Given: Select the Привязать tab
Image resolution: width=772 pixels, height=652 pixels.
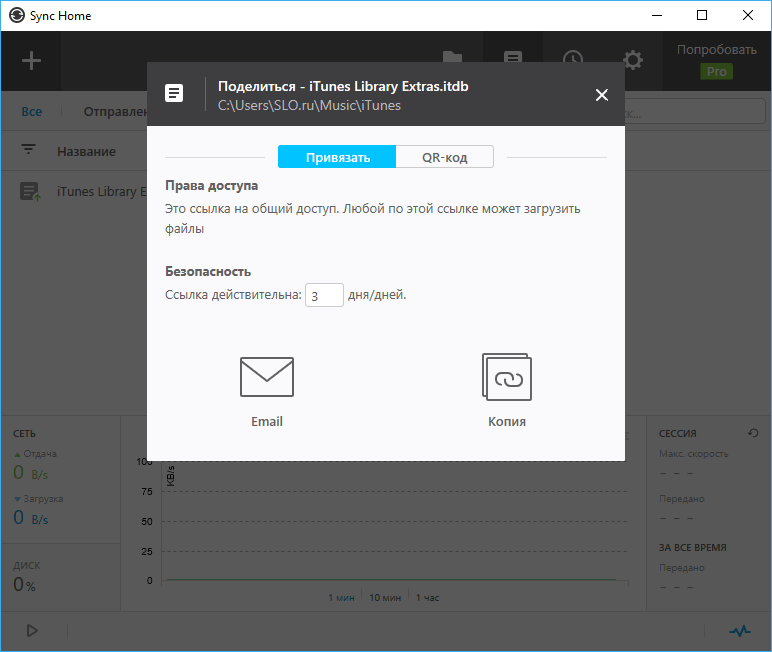Looking at the screenshot, I should coord(337,157).
